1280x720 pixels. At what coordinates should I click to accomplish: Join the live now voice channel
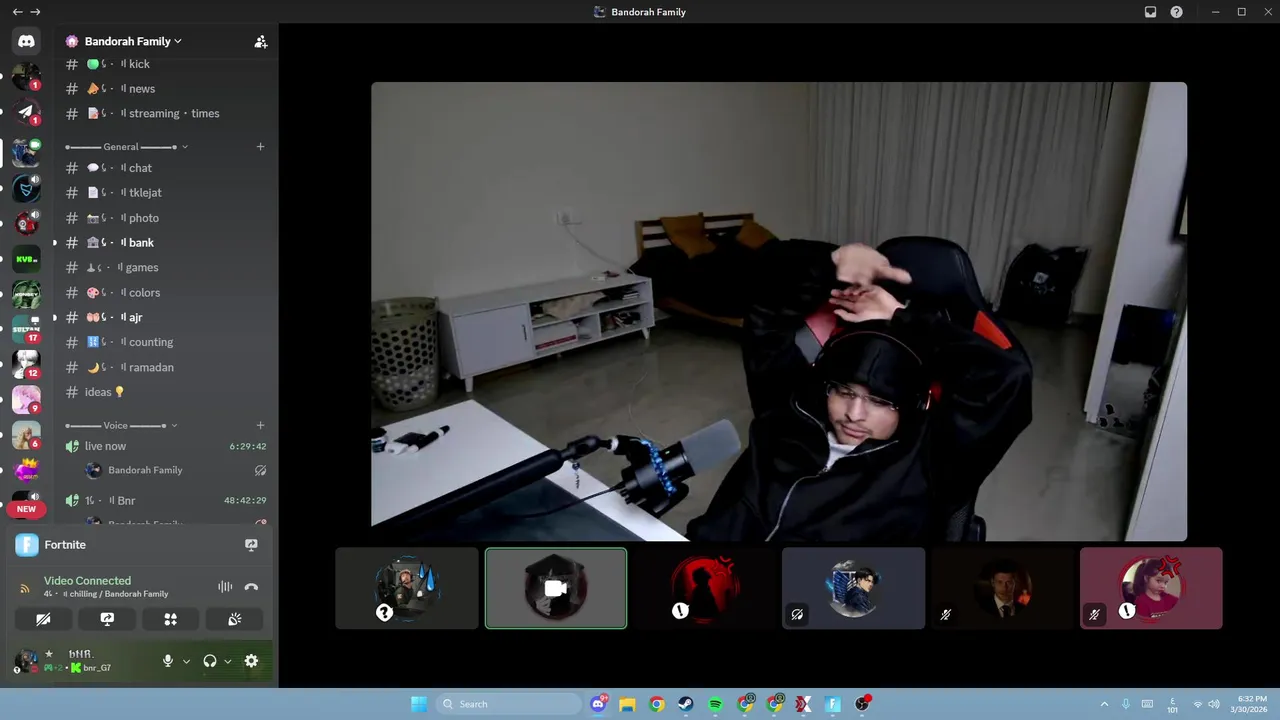[167, 446]
